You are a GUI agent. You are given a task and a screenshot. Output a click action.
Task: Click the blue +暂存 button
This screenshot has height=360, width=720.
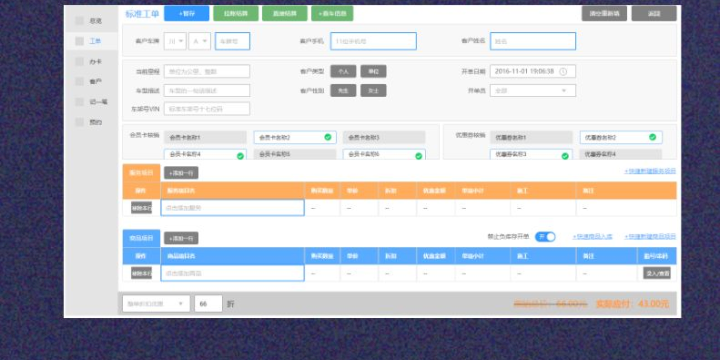[186, 13]
